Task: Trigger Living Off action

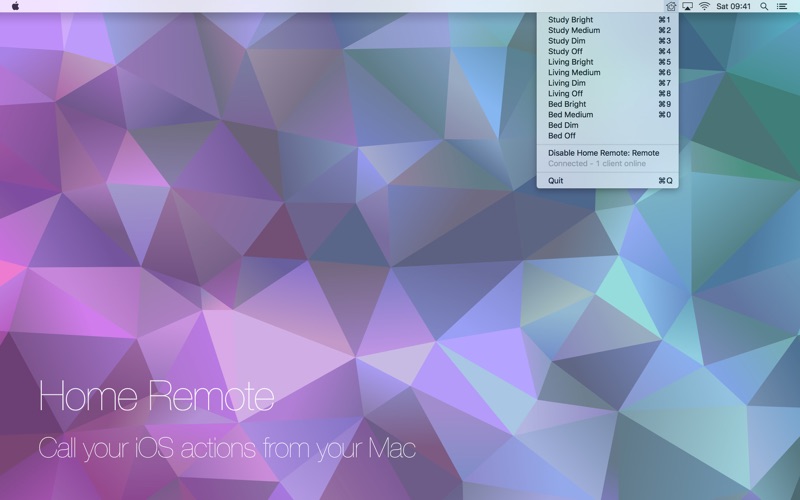Action: 608,93
